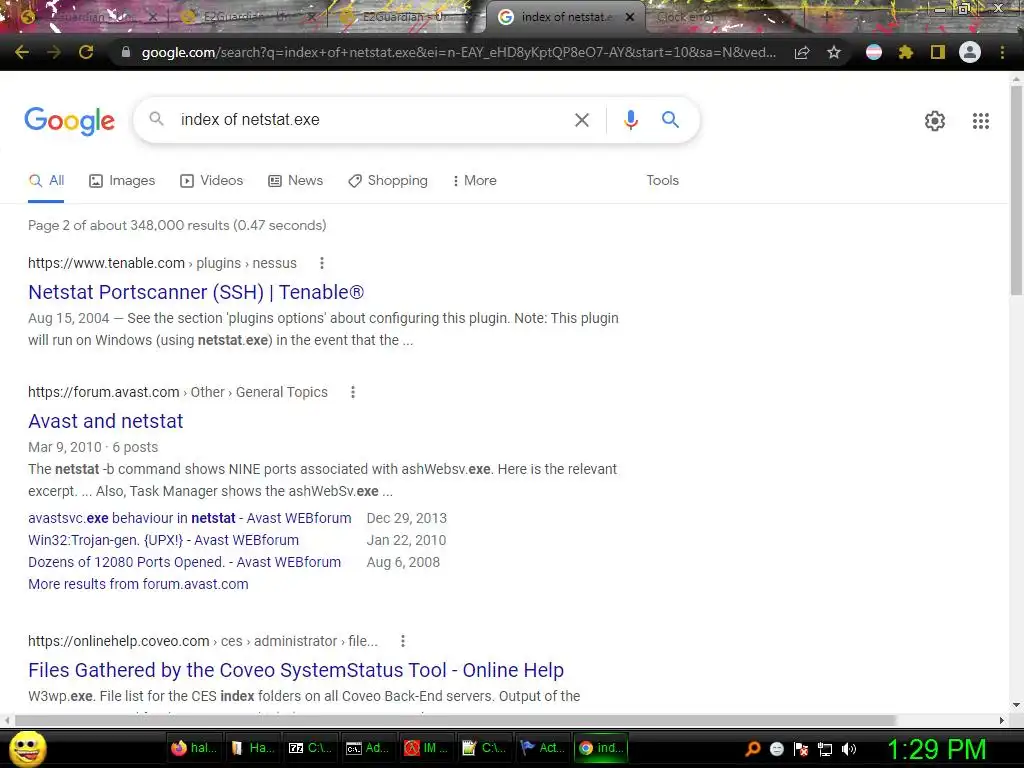
Task: Click the 1:29 PM taskbar clock
Action: (x=936, y=749)
